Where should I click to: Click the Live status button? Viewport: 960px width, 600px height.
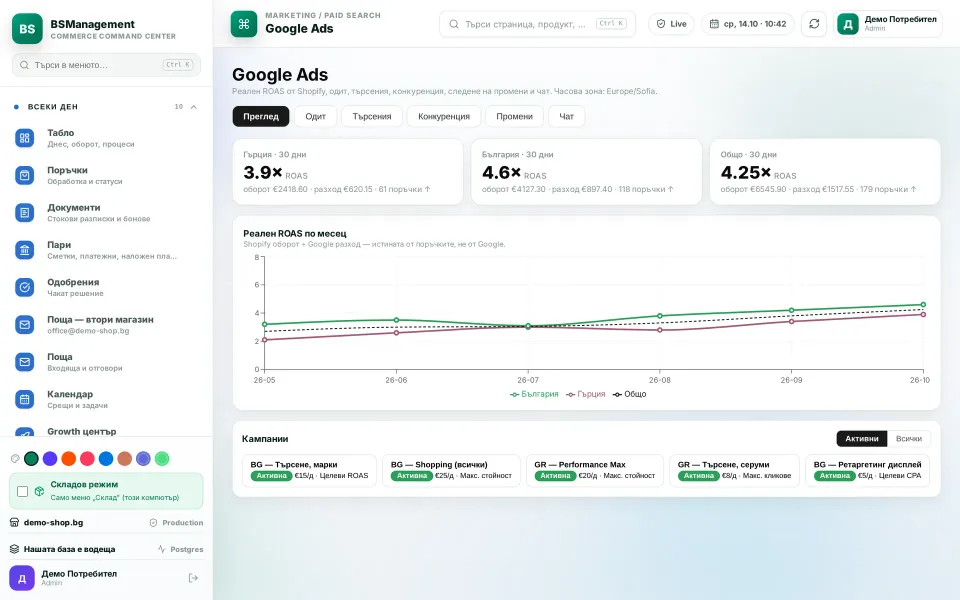pyautogui.click(x=672, y=24)
